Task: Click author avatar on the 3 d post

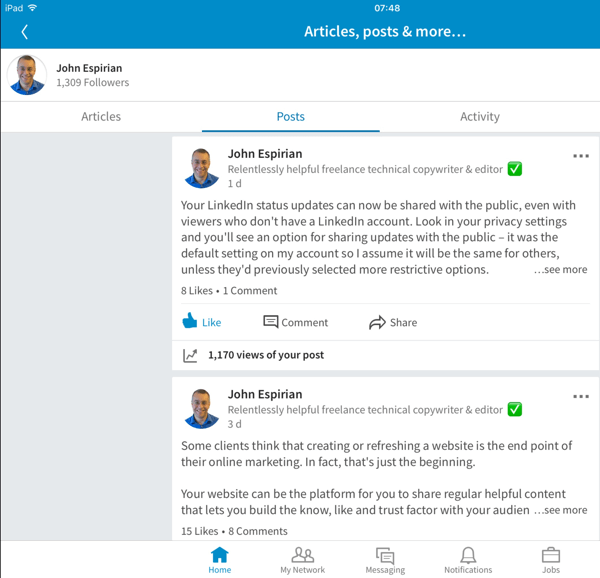Action: click(202, 409)
